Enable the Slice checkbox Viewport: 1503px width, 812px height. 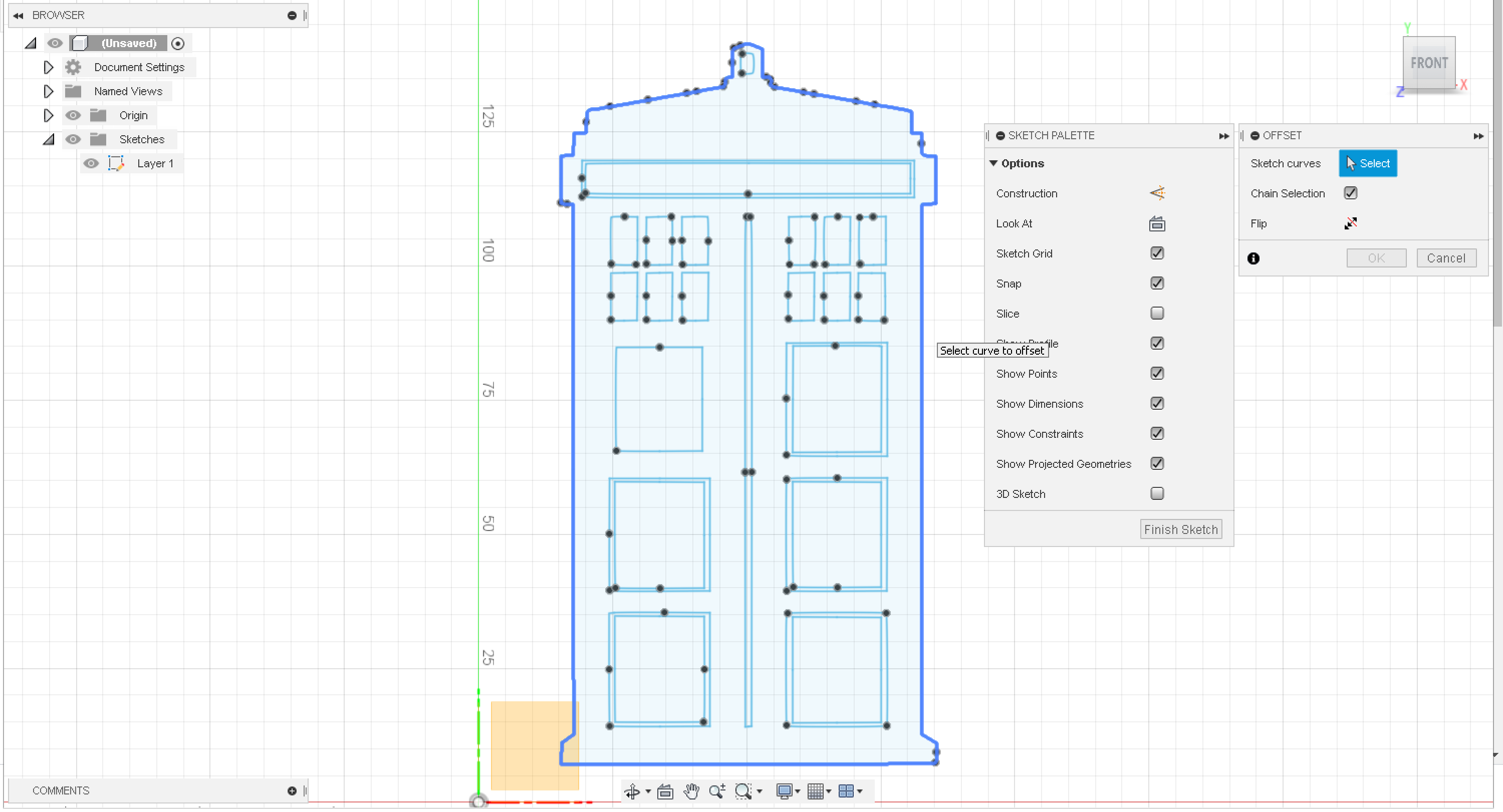click(x=1158, y=313)
